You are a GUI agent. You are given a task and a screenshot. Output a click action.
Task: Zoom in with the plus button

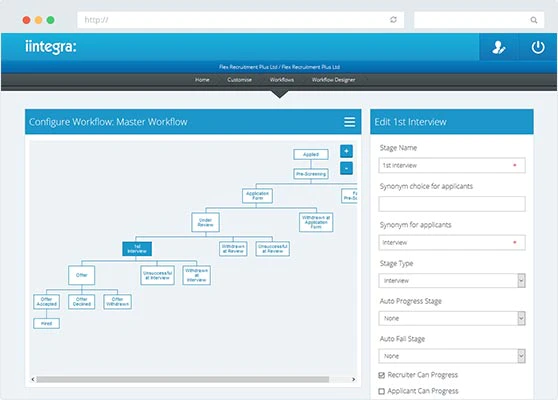(x=346, y=151)
